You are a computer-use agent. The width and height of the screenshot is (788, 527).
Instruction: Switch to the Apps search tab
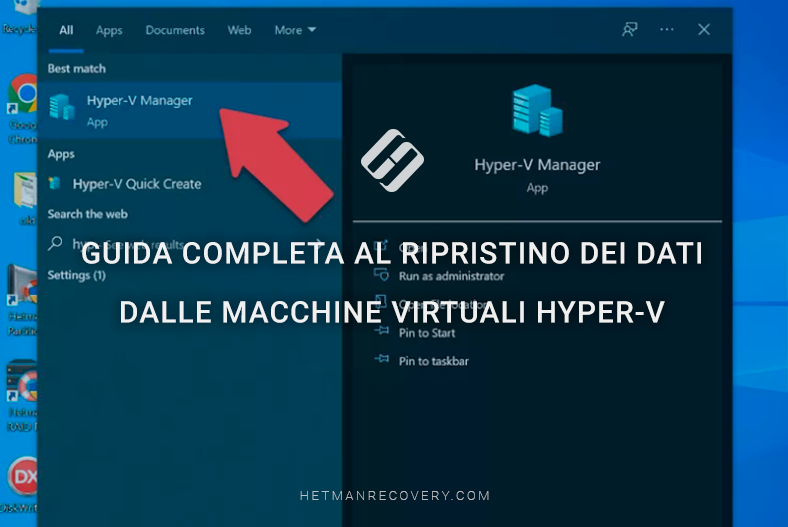click(109, 31)
